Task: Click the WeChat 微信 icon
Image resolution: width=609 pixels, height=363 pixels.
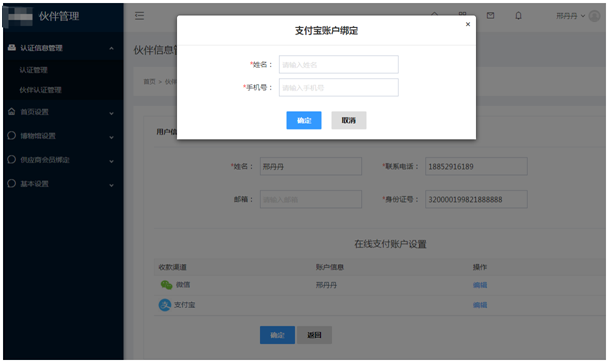Action: 166,285
